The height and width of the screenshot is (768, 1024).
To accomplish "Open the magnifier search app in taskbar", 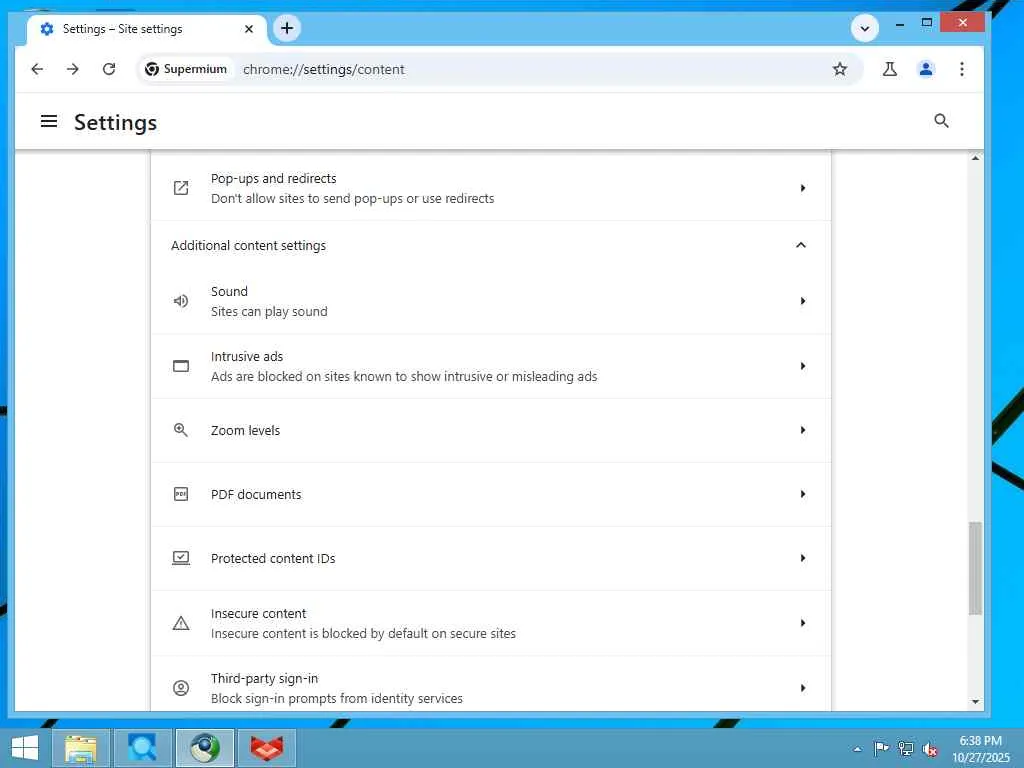I will tap(142, 748).
